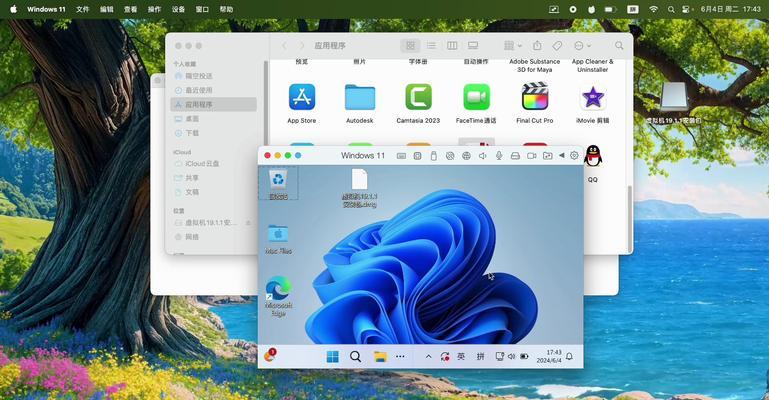Go back in Finder with the left chevron
769x400 pixels.
click(x=284, y=46)
